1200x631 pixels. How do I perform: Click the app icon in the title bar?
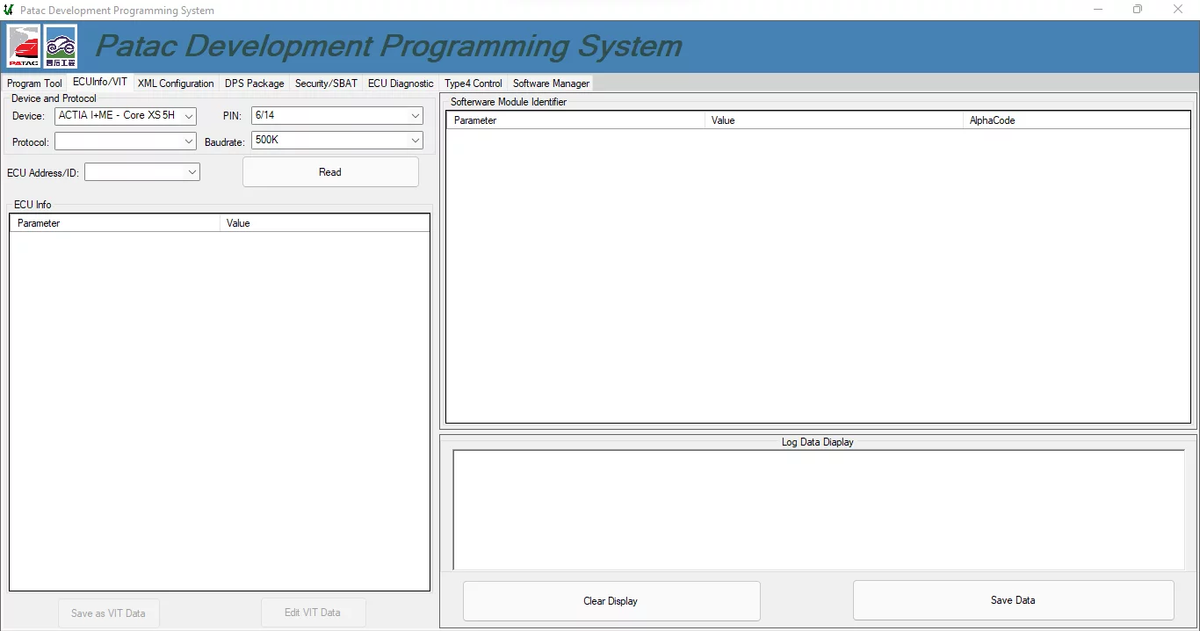click(9, 9)
